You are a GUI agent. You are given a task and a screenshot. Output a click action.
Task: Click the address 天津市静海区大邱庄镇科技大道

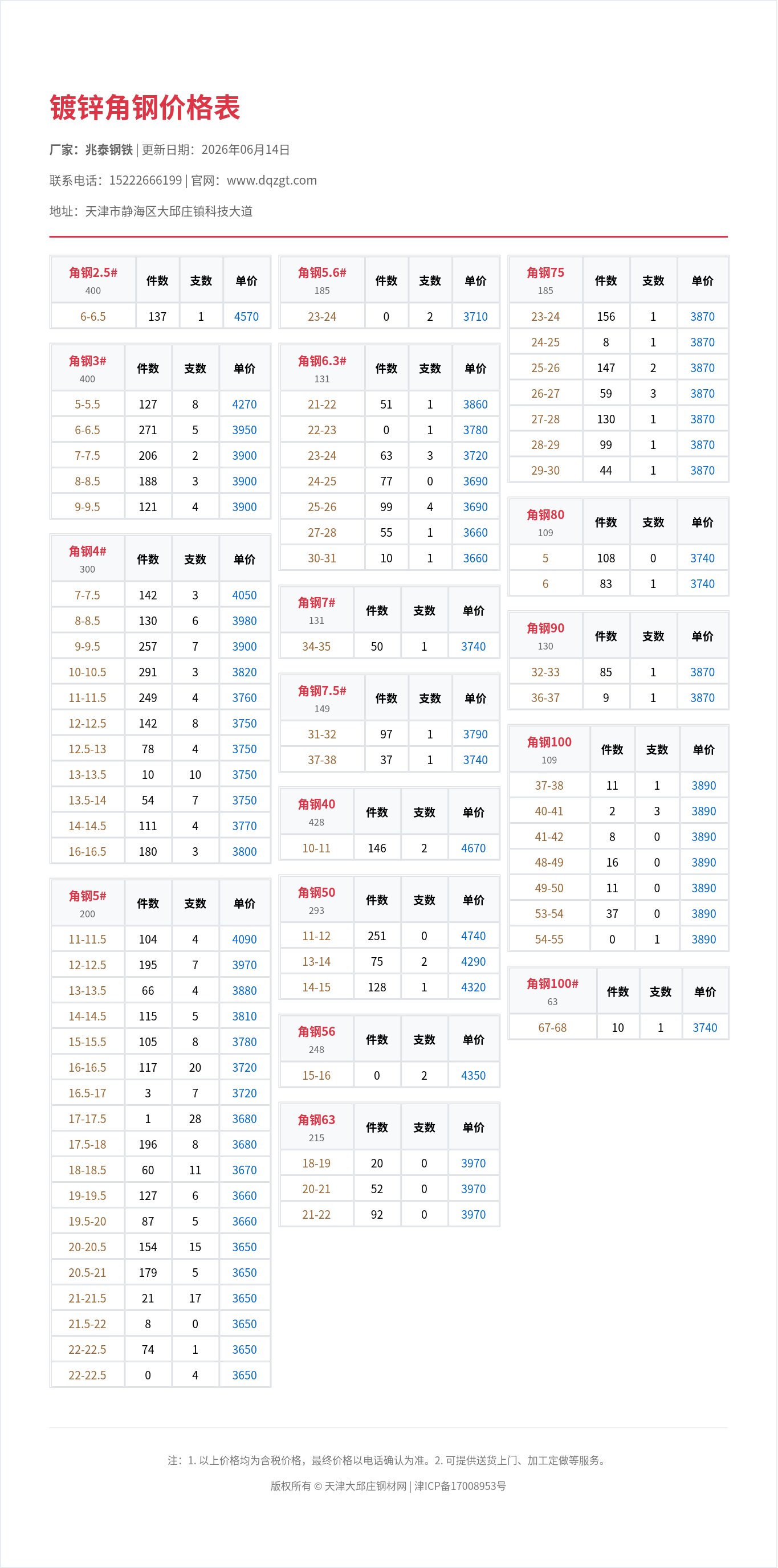coord(169,211)
